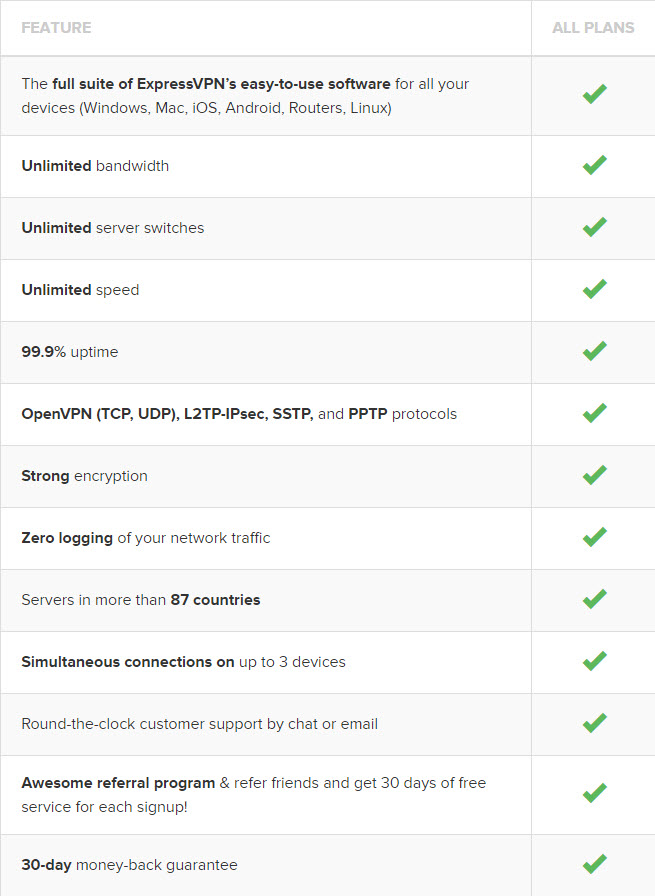The image size is (655, 896).
Task: Click the checkmark for 30-day money-back guarantee
Action: coord(594,864)
